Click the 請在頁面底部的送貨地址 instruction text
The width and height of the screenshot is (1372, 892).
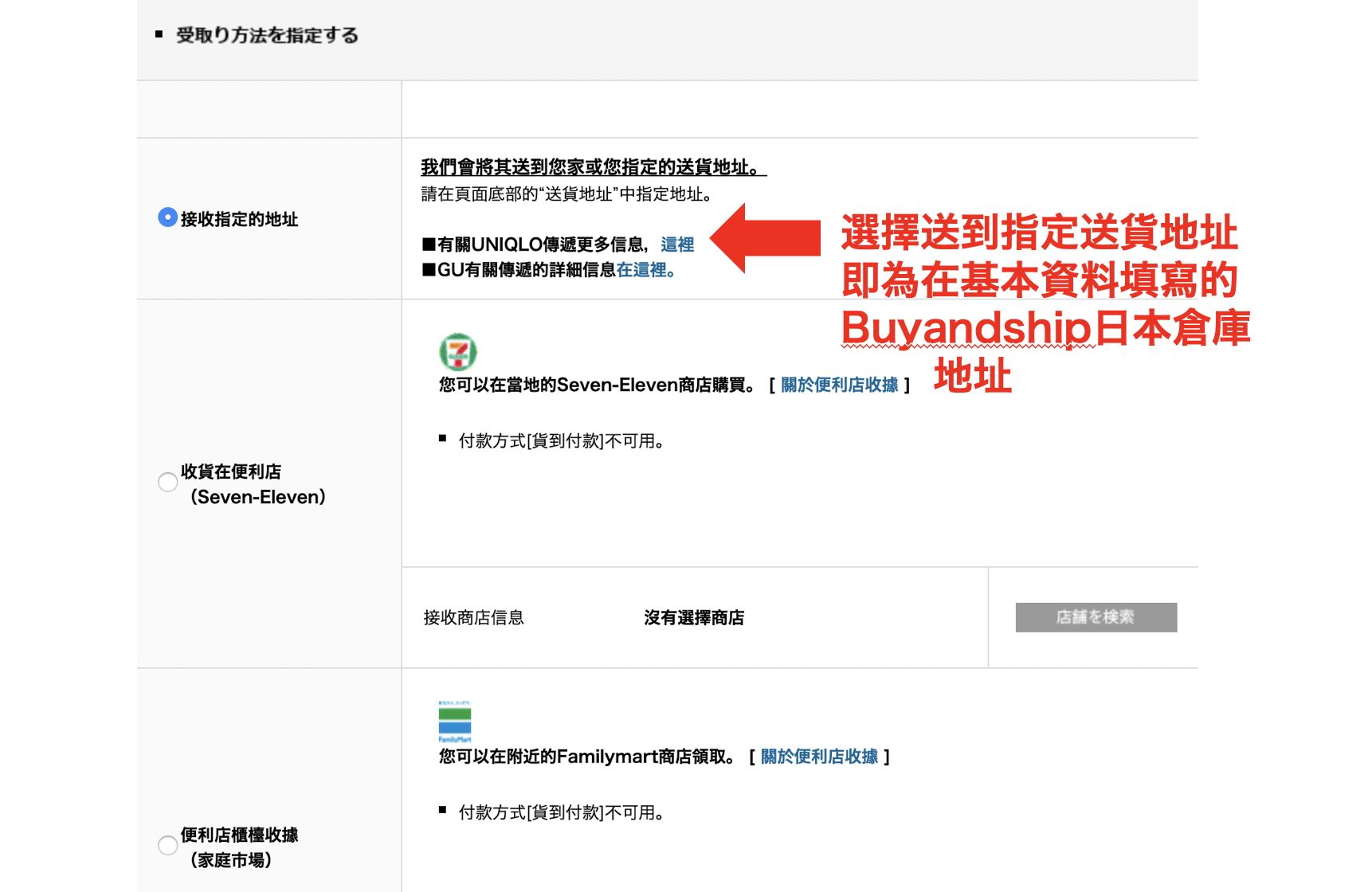pos(566,194)
